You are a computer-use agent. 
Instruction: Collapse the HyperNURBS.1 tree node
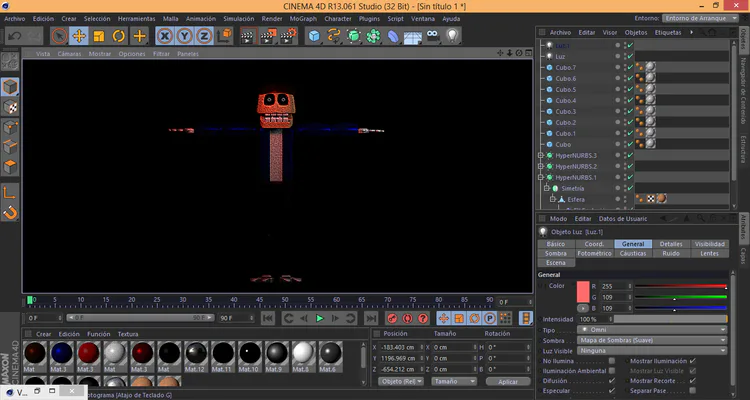(x=541, y=178)
